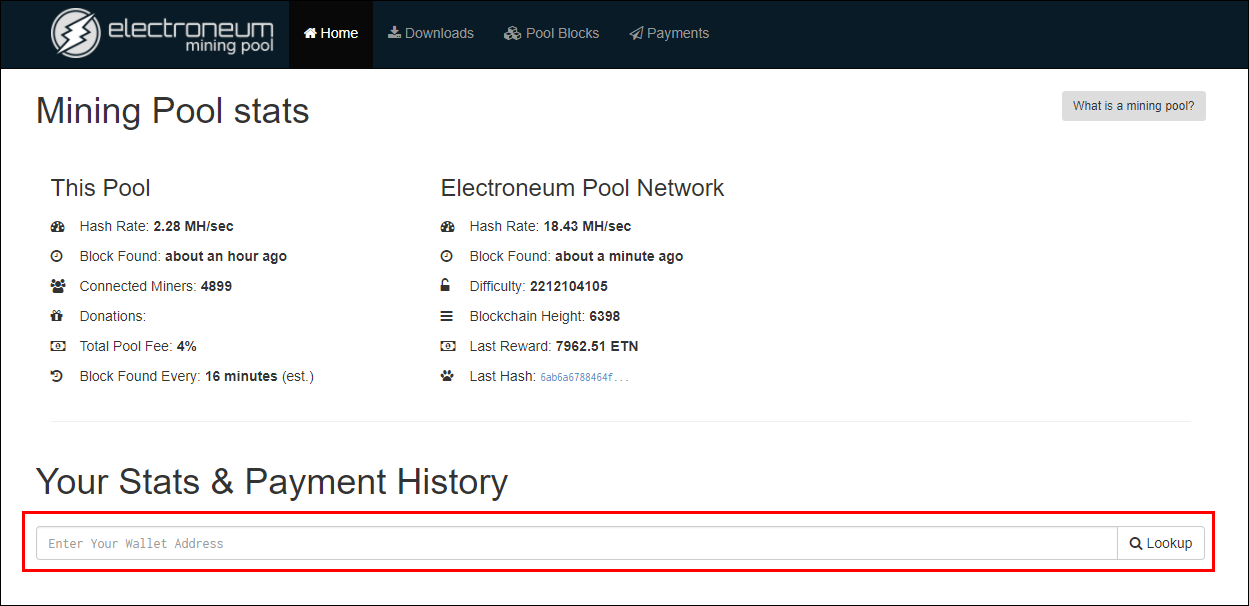Click the Difficulty unlock icon
Screen dimensions: 1249x606
[446, 286]
